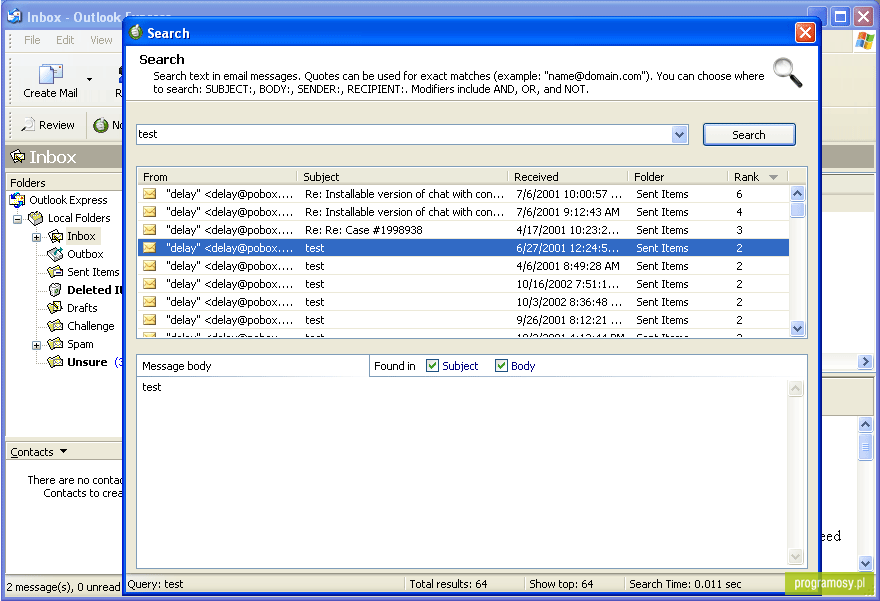Sort results by the Received column
The height and width of the screenshot is (601, 880).
567,177
